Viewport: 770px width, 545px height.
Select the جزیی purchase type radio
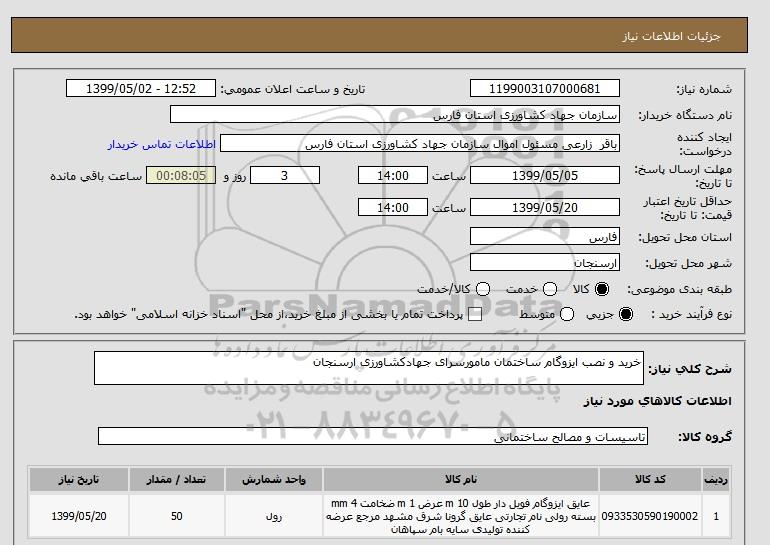[626, 314]
